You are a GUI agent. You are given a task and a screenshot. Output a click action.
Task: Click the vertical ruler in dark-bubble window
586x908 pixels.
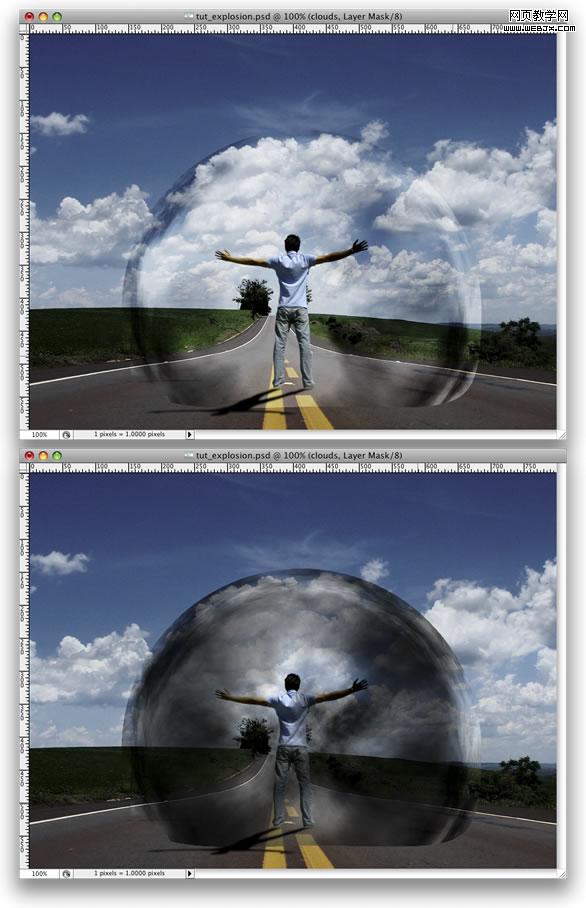[24, 670]
